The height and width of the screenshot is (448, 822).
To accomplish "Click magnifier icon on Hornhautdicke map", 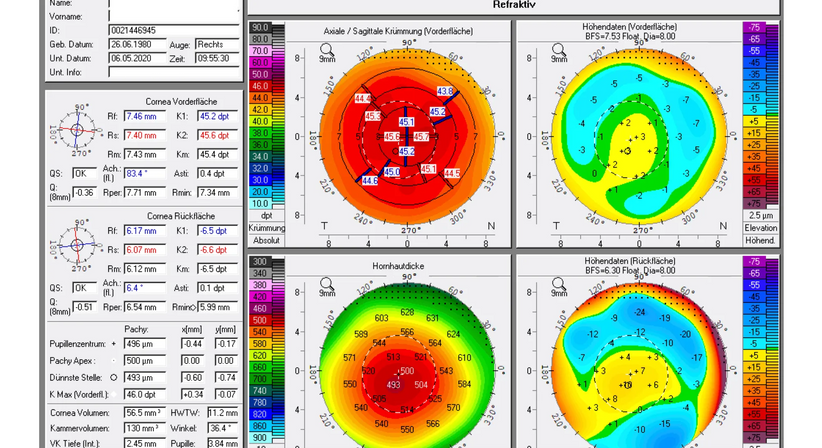I will point(326,284).
